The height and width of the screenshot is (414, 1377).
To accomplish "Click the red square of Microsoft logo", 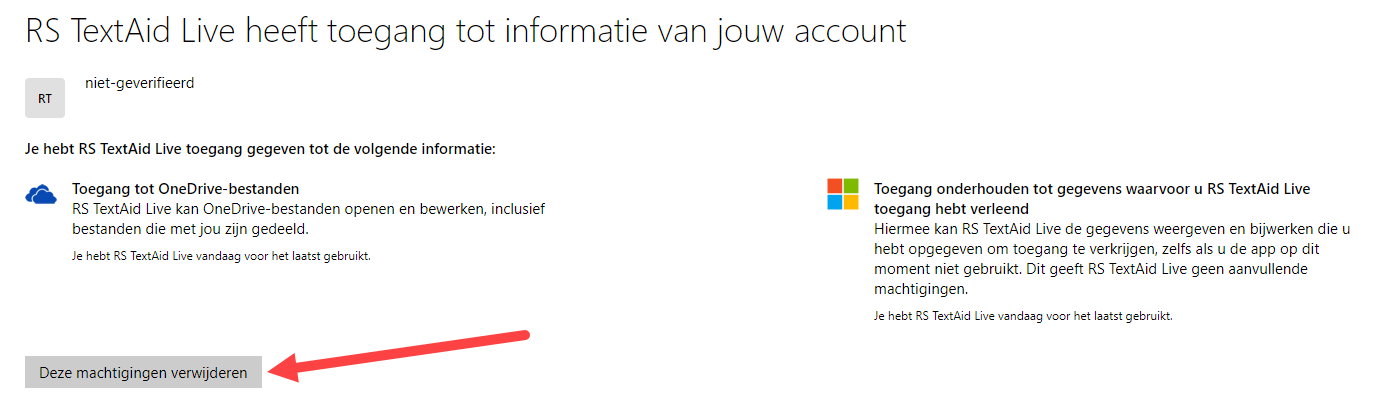I will click(834, 186).
